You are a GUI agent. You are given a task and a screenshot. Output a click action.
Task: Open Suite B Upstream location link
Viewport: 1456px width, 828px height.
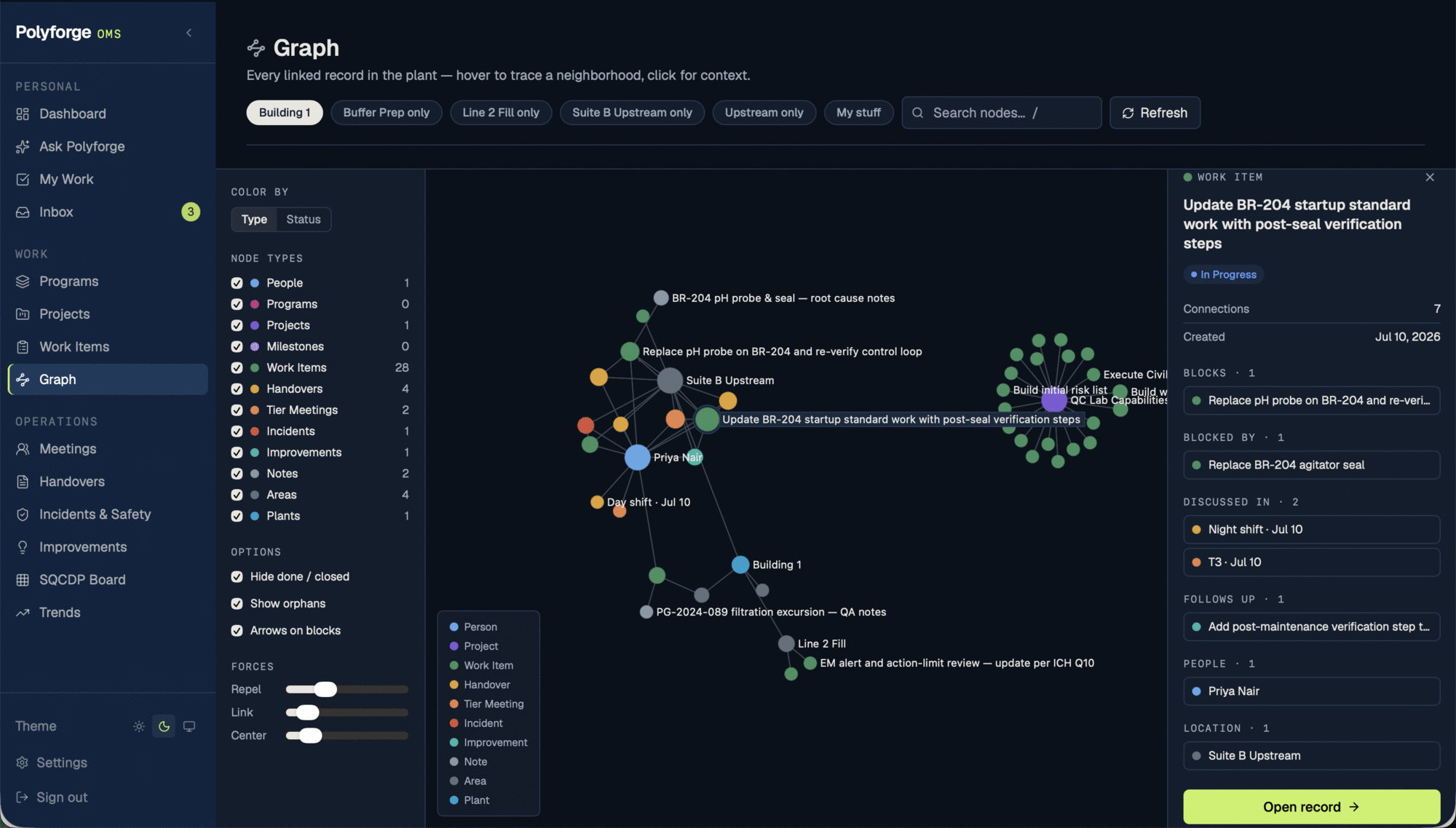[x=1311, y=756]
